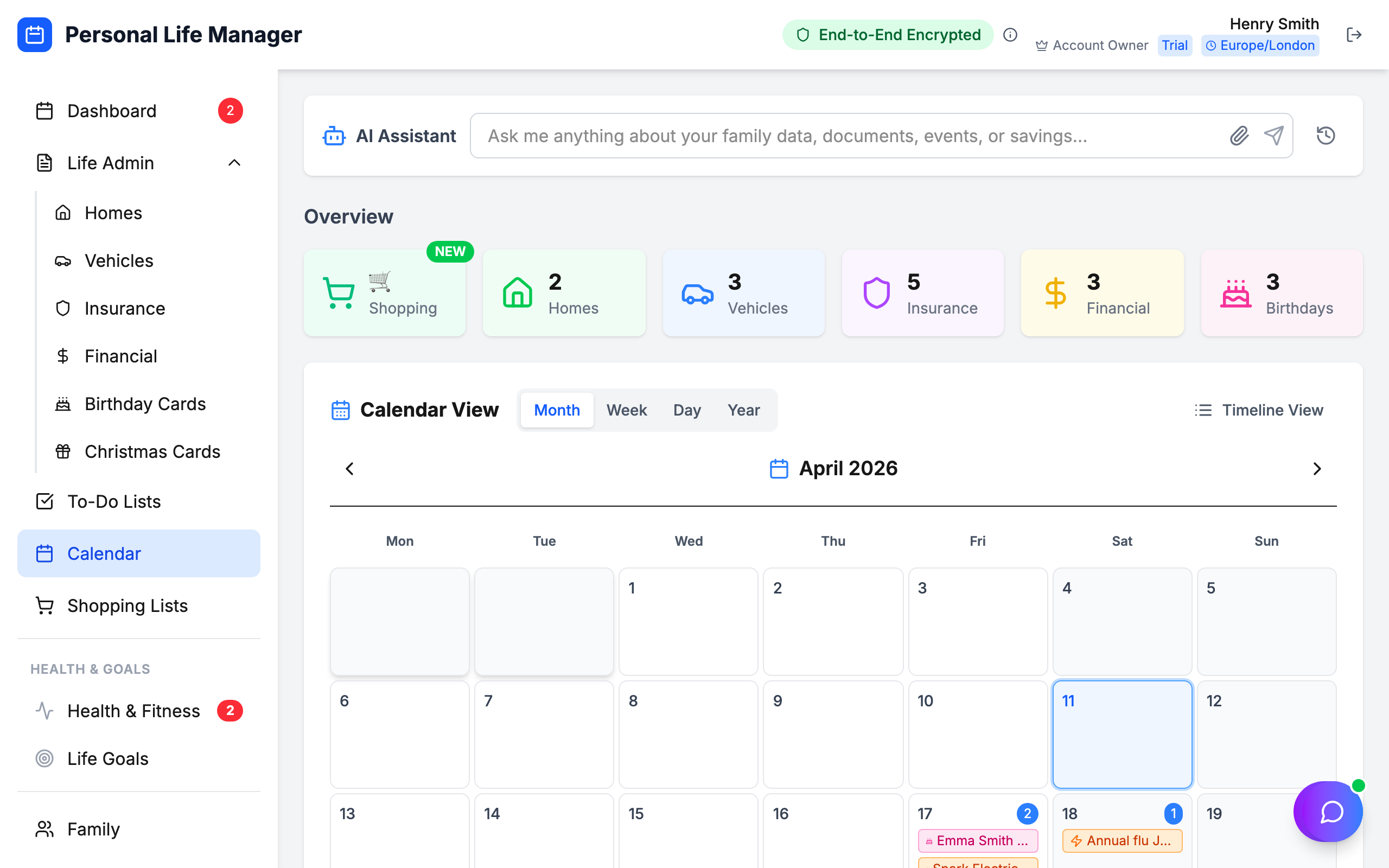The height and width of the screenshot is (868, 1389).
Task: Click the Annual flu event on April 18
Action: click(1122, 840)
